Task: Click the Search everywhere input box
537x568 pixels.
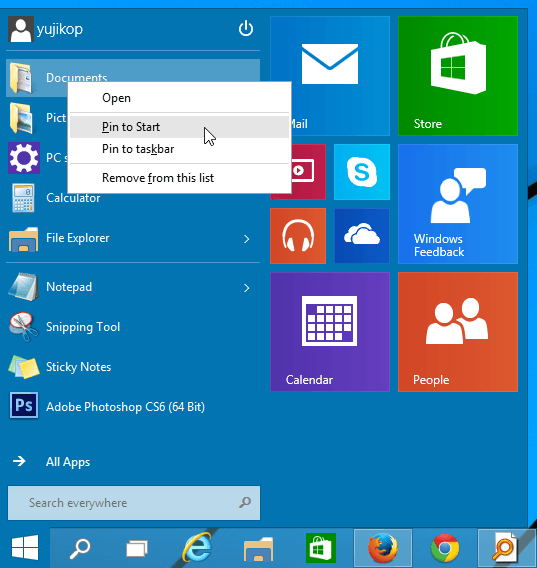Action: pos(134,503)
